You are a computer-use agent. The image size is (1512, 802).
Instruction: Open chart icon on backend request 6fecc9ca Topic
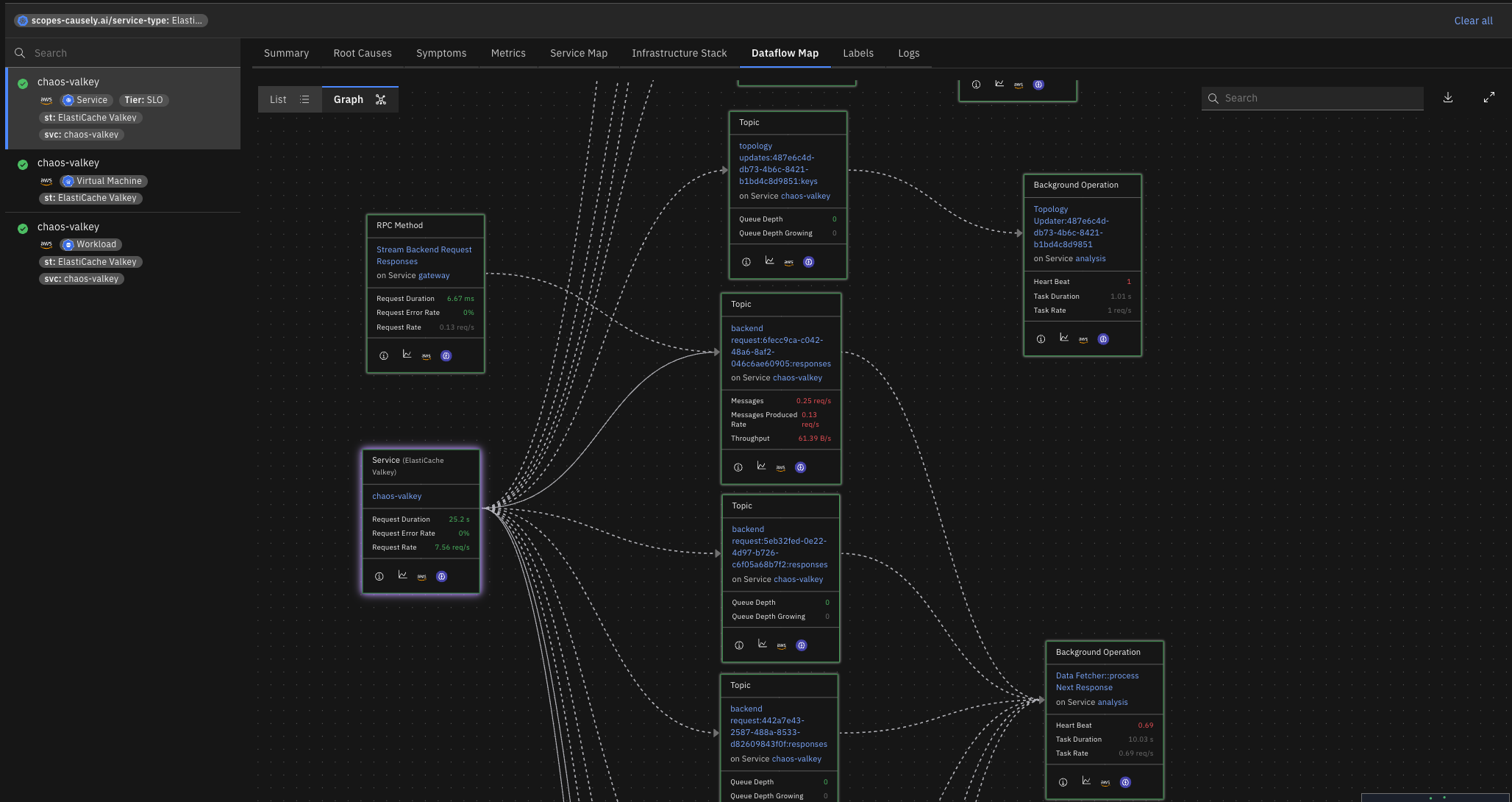click(x=761, y=466)
